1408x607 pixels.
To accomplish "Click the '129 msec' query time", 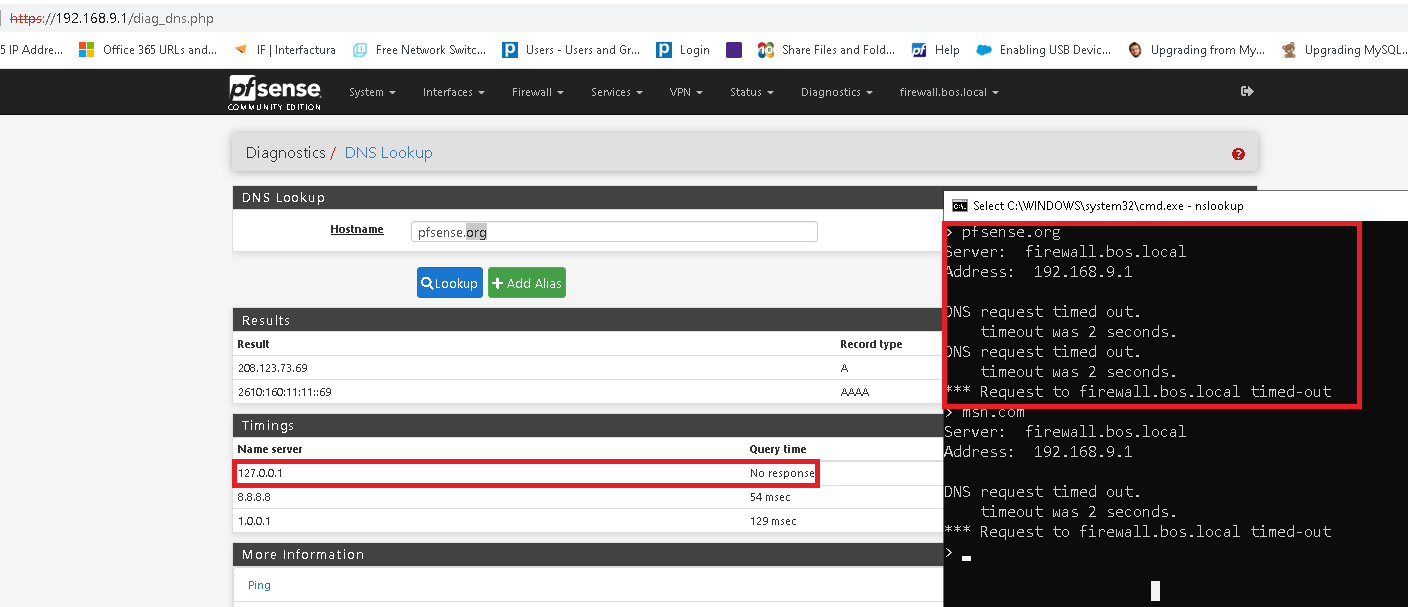I will [x=773, y=521].
